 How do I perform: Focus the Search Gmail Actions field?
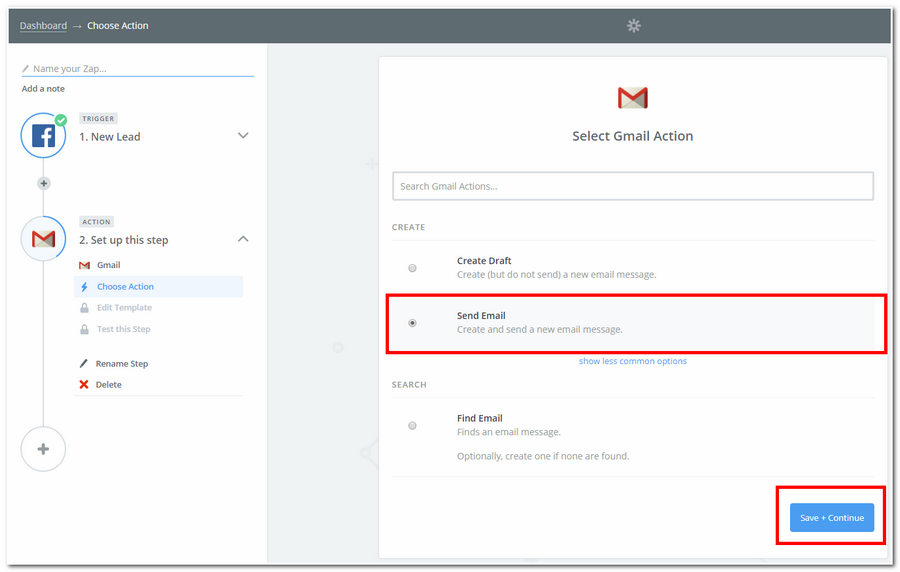point(633,186)
